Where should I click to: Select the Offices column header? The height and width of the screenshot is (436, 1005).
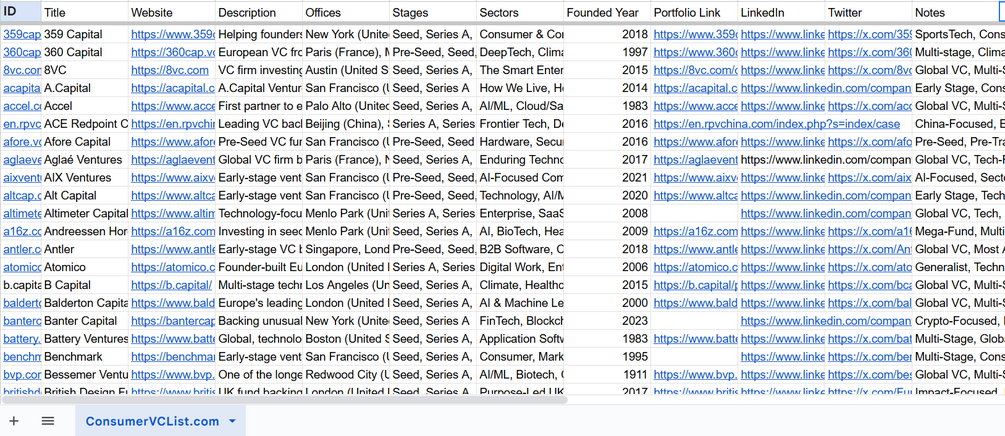(346, 12)
